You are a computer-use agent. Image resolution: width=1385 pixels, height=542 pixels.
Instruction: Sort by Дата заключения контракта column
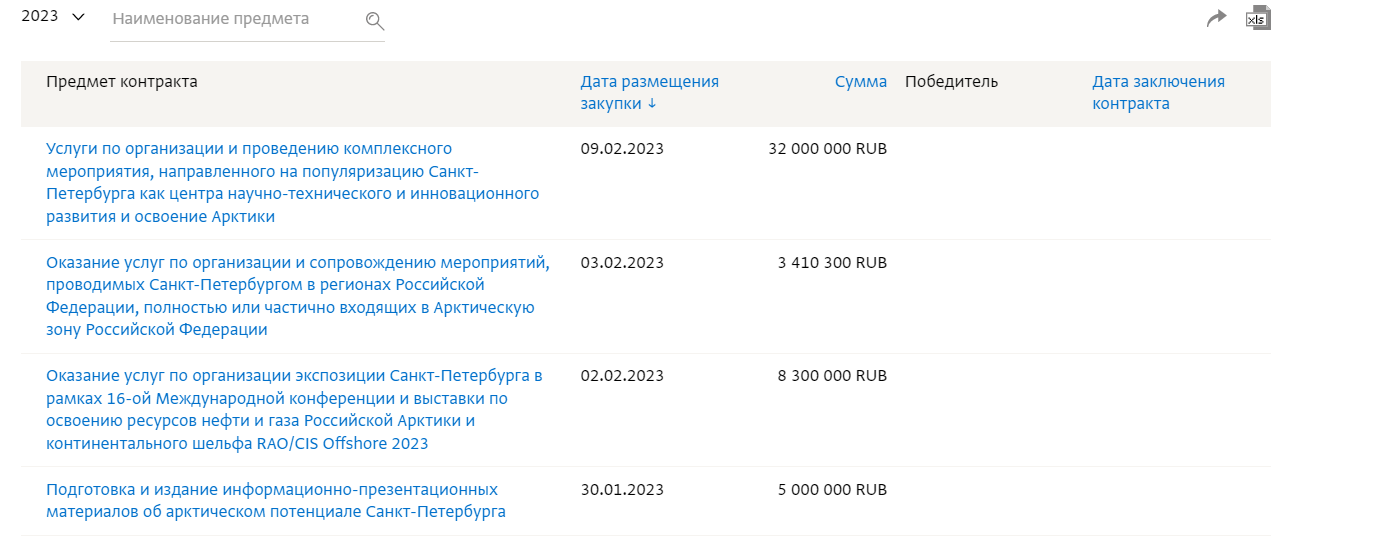(1158, 92)
